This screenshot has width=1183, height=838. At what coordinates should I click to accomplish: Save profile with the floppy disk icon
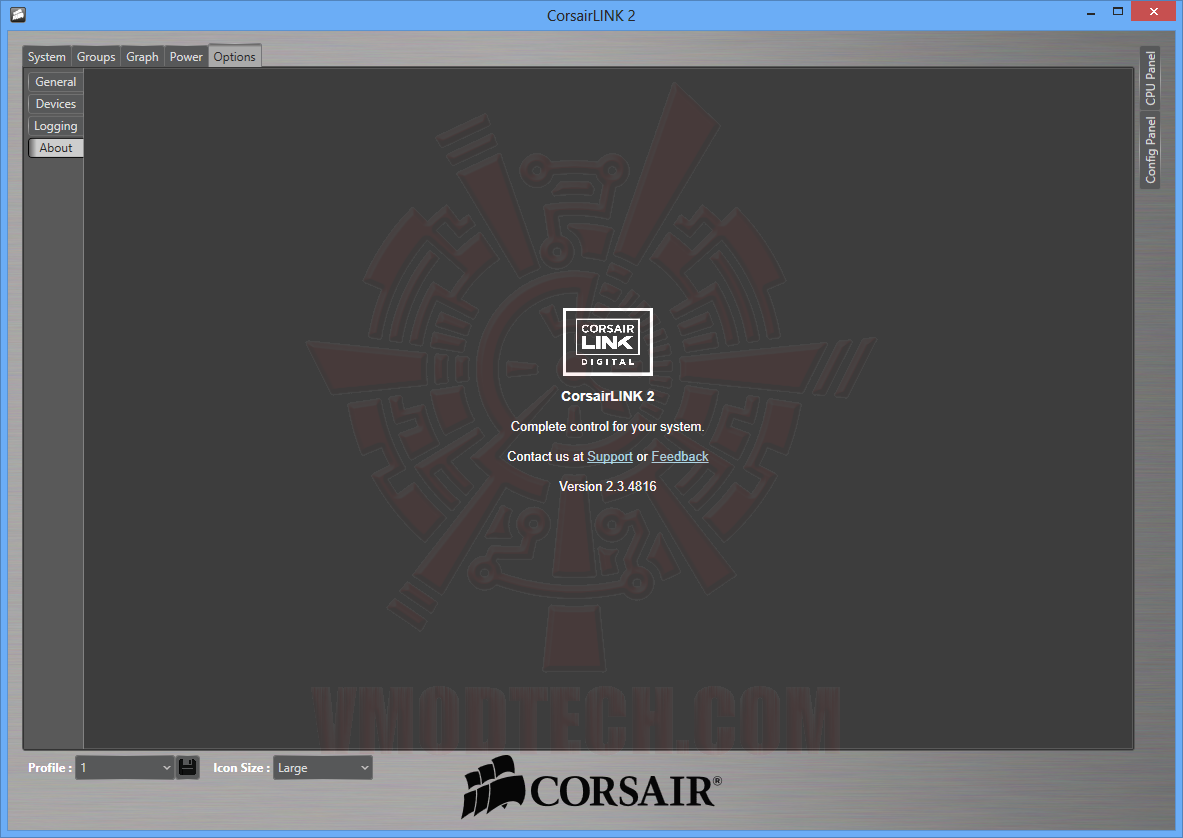click(188, 768)
